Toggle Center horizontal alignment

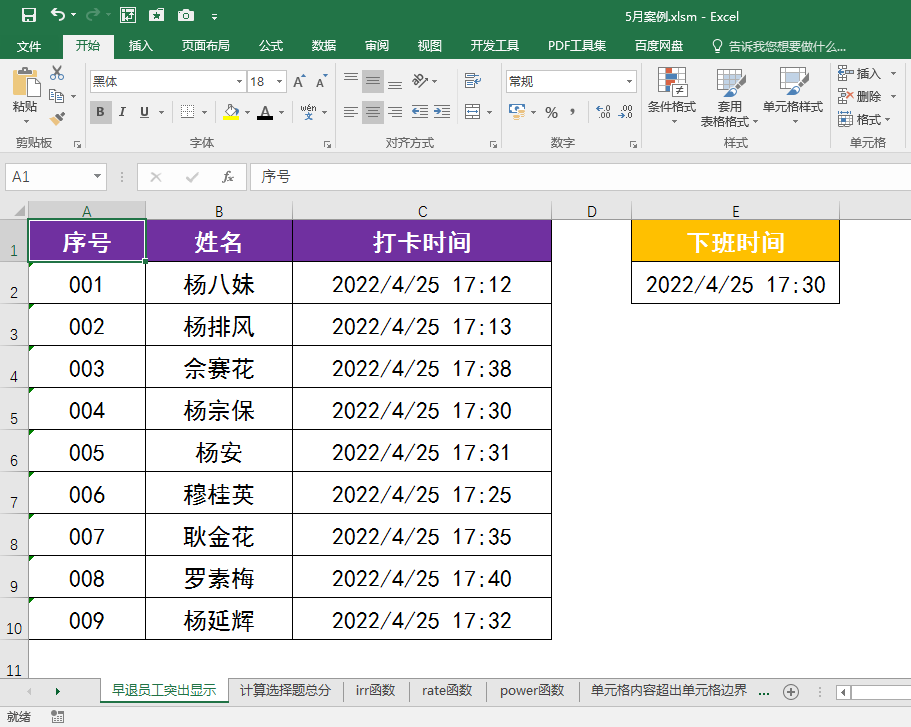point(372,112)
